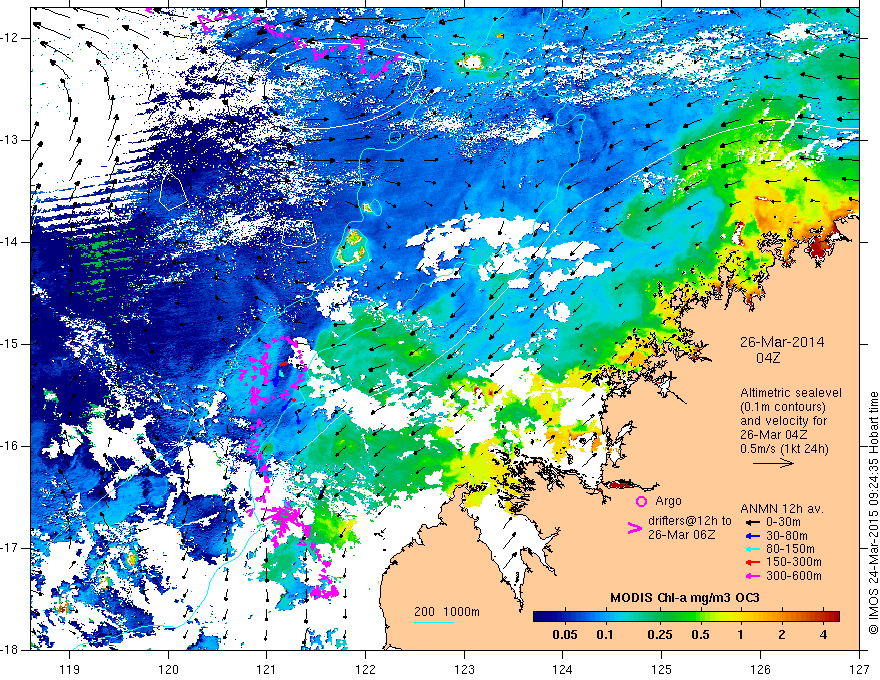Click the blue 30-80m ANMN arrow symbol
880x680 pixels.
coord(753,536)
